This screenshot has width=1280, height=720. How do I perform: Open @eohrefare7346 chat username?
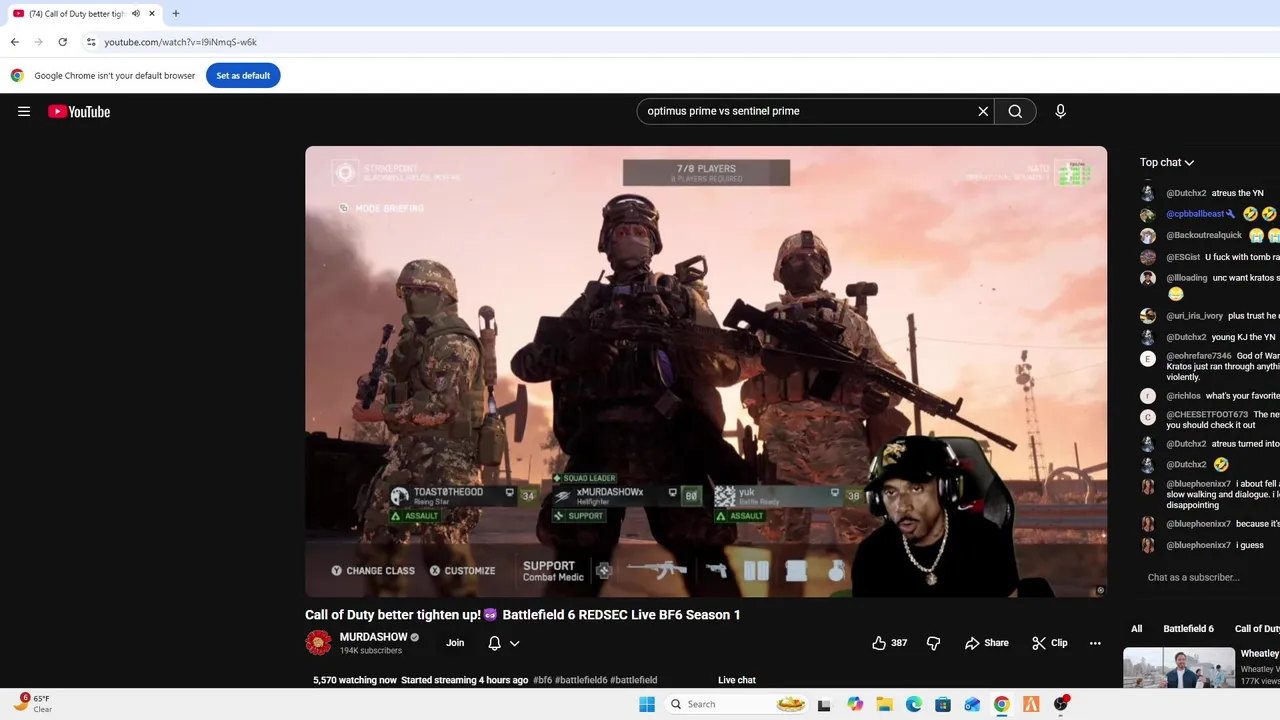click(x=1198, y=356)
